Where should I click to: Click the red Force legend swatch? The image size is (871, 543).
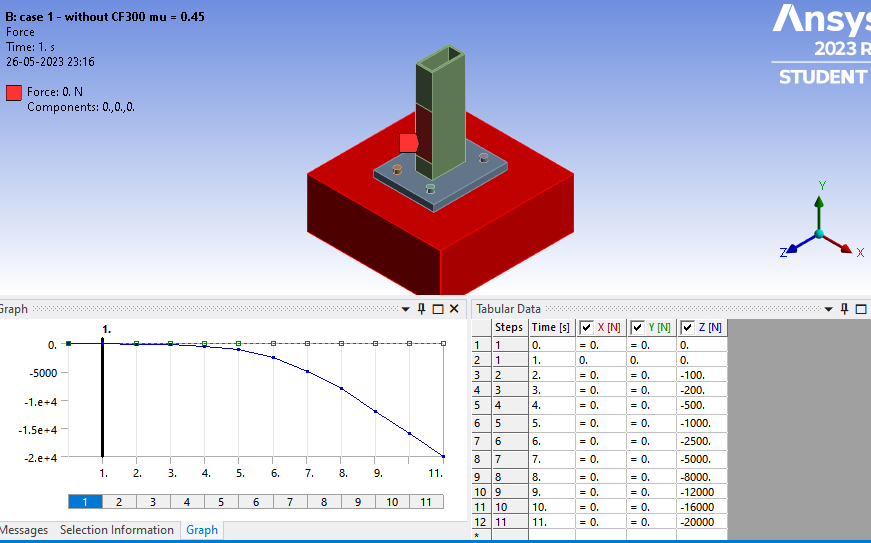[14, 93]
